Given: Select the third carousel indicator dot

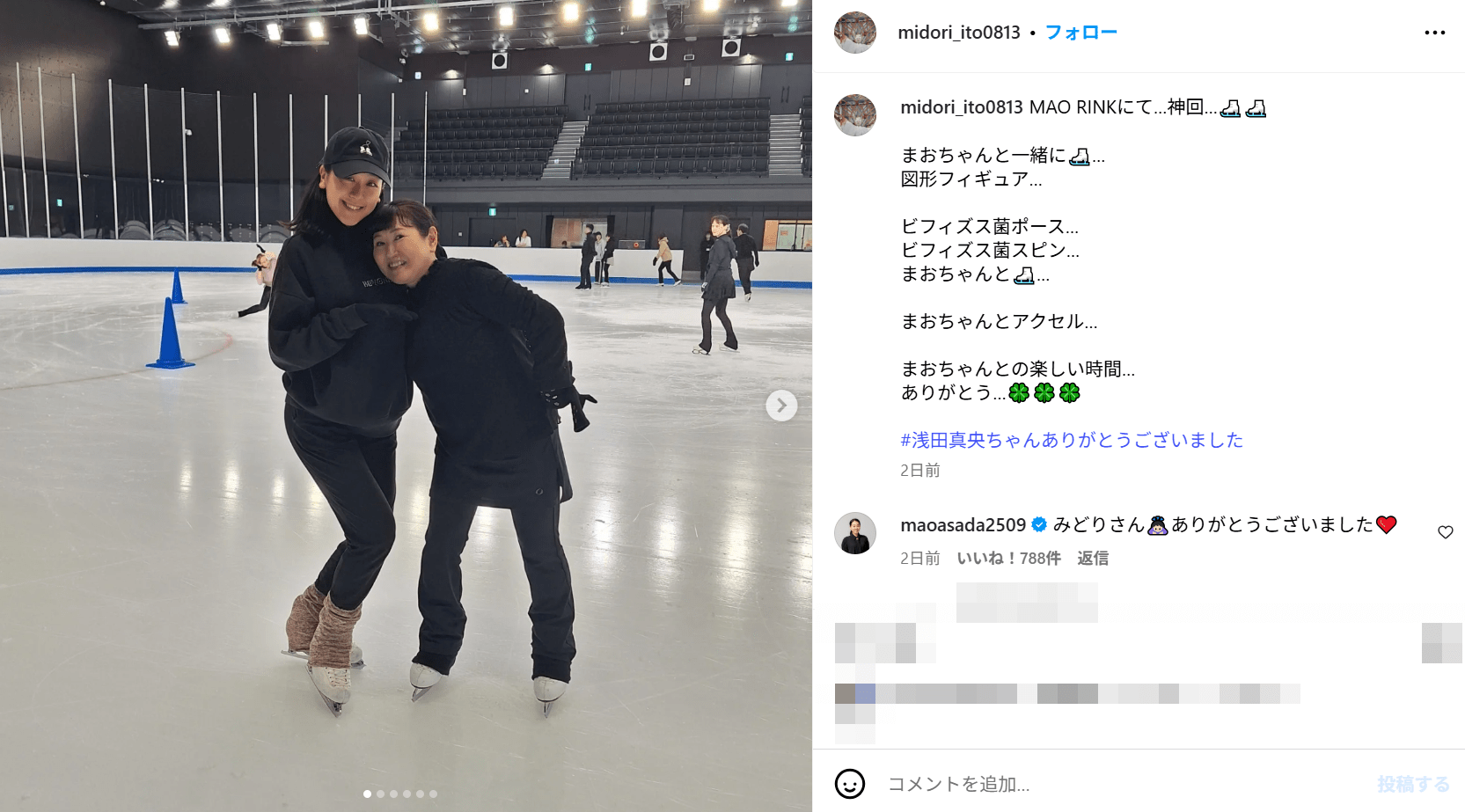Looking at the screenshot, I should tap(393, 794).
